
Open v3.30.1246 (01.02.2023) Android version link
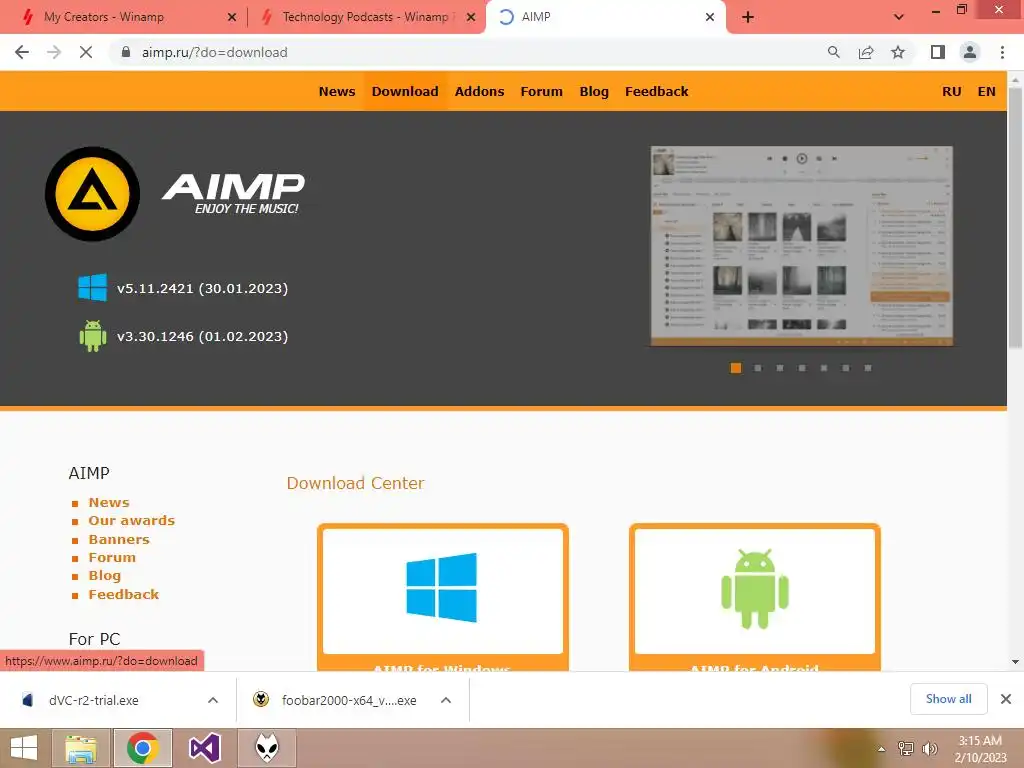[202, 336]
